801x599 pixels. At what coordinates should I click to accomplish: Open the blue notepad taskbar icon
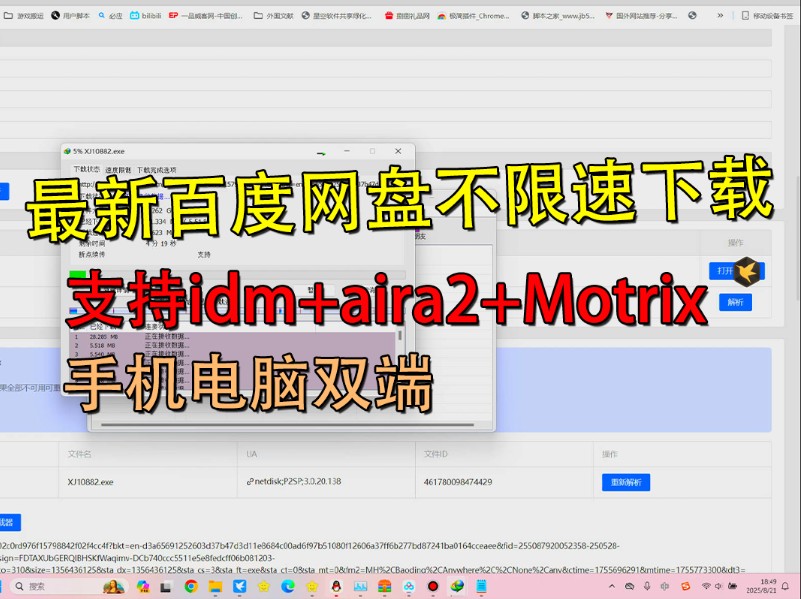(481, 587)
